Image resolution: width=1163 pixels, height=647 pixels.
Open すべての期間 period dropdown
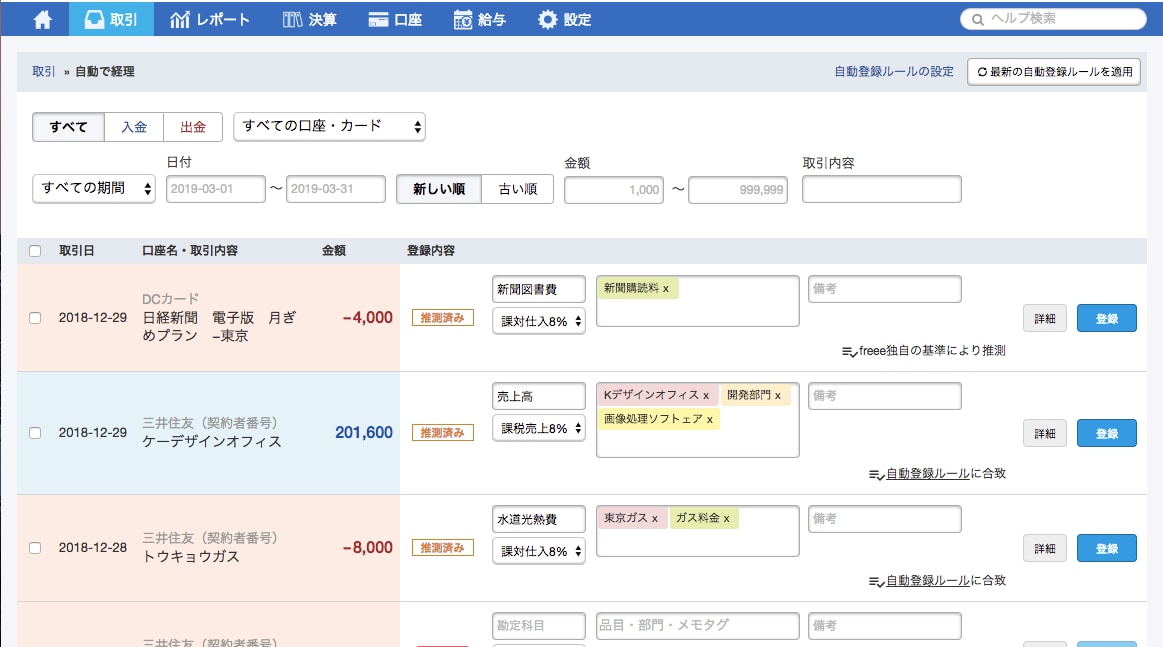(x=93, y=188)
